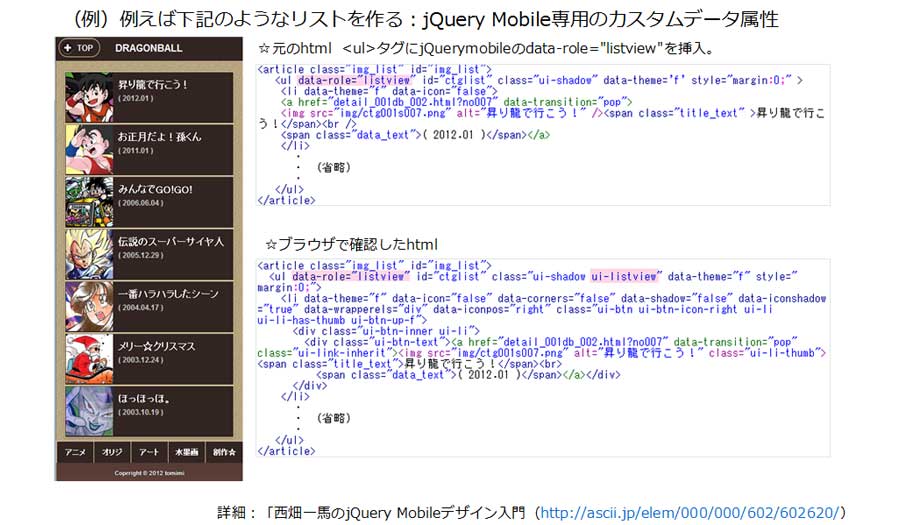Image resolution: width=900 pixels, height=525 pixels.
Task: Click the '西畑一馬のjQuery Mobileデザイン入門' citation text
Action: pos(399,512)
